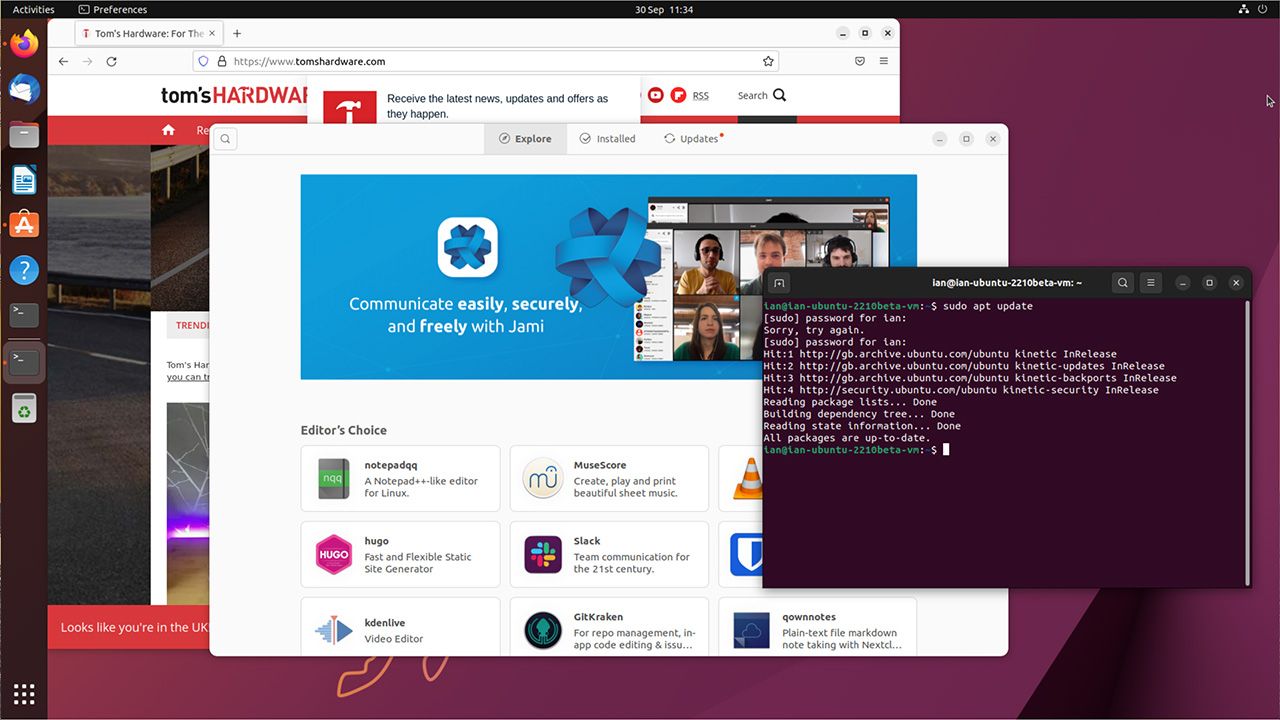Launch Thunderbird mail from the dock

click(24, 89)
